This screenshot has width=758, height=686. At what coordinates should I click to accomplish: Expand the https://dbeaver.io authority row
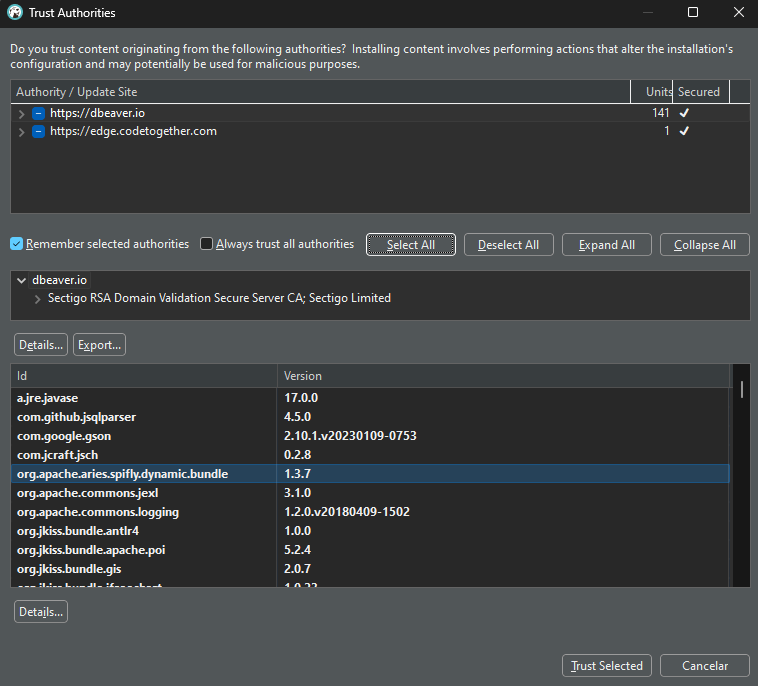pos(21,114)
